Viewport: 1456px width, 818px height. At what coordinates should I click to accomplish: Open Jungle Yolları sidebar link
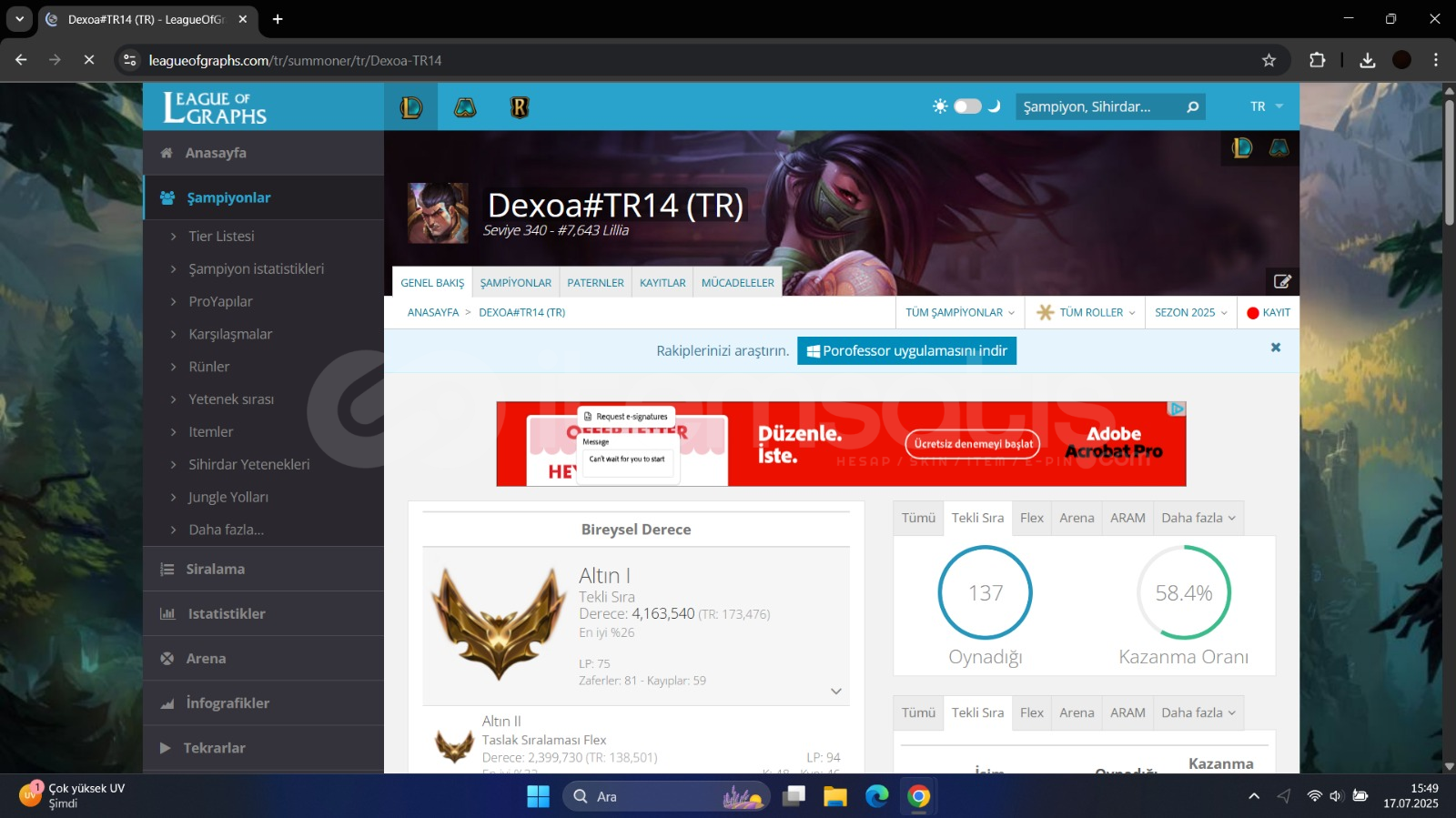click(x=228, y=498)
